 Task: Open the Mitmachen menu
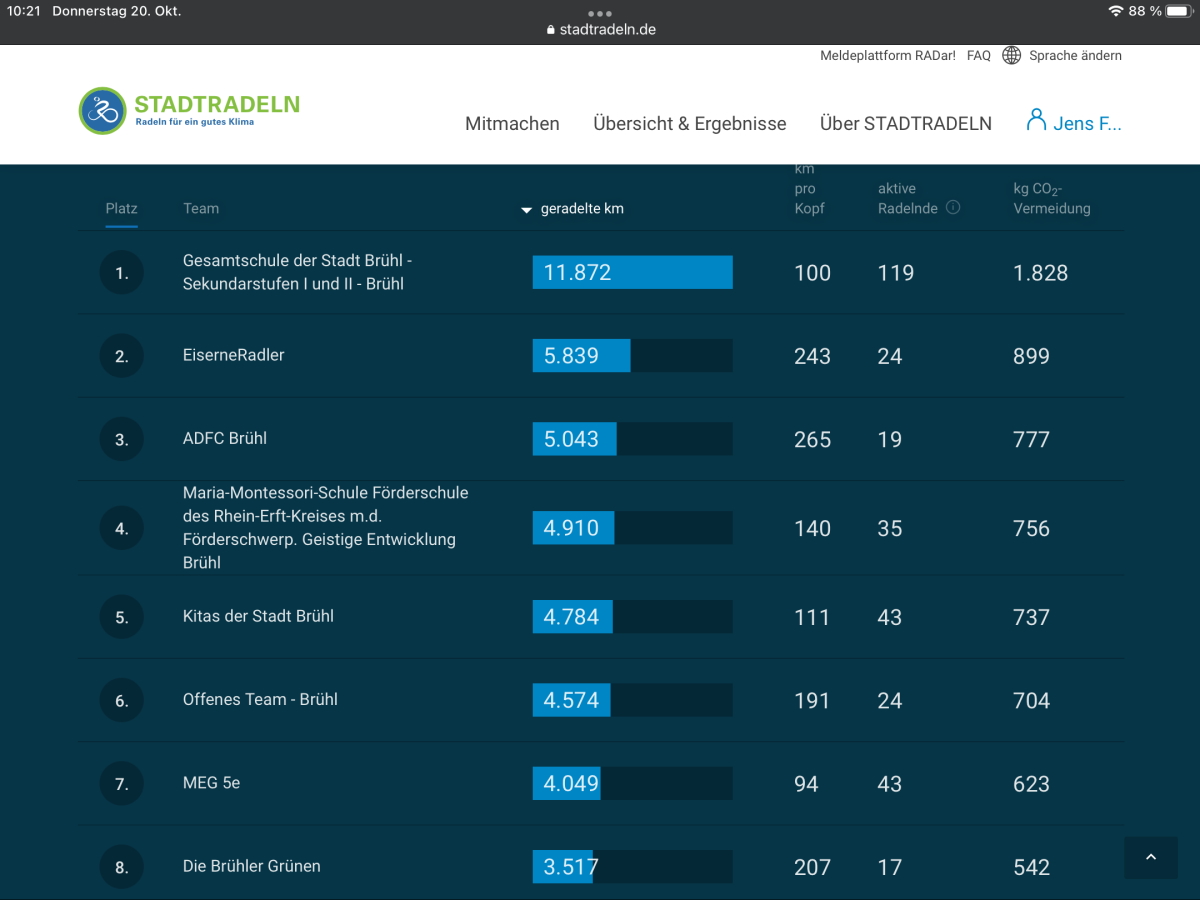[x=512, y=124]
